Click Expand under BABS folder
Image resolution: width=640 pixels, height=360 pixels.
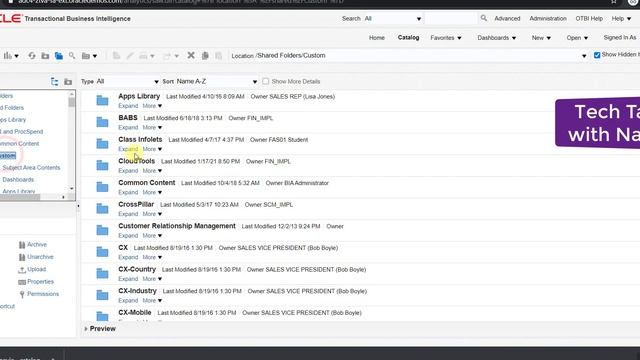pos(128,127)
